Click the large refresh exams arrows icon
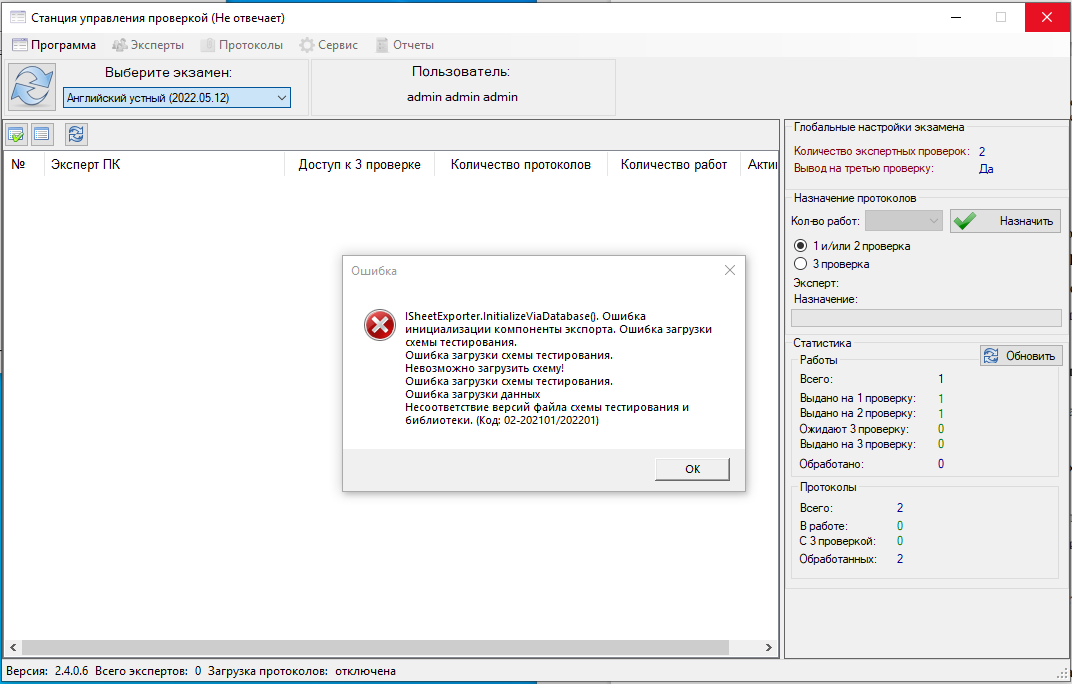This screenshot has height=684, width=1072. pos(31,87)
